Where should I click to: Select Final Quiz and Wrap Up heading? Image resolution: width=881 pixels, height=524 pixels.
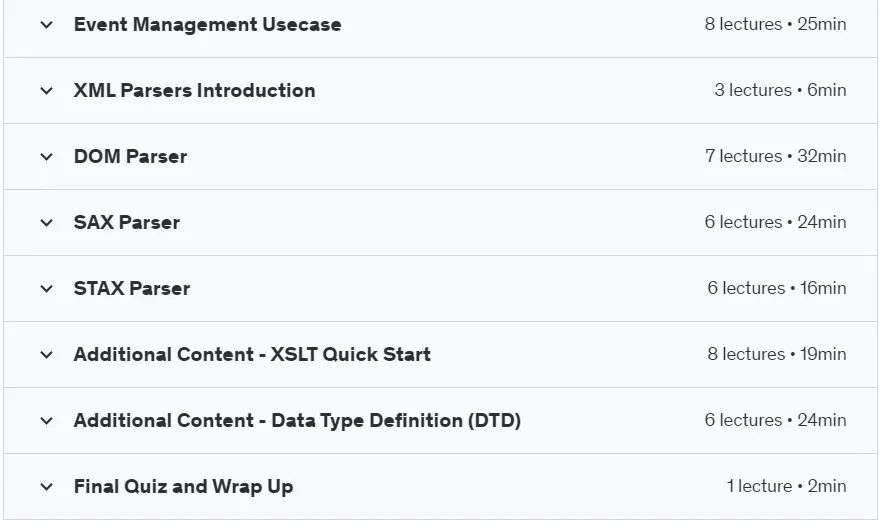[183, 486]
